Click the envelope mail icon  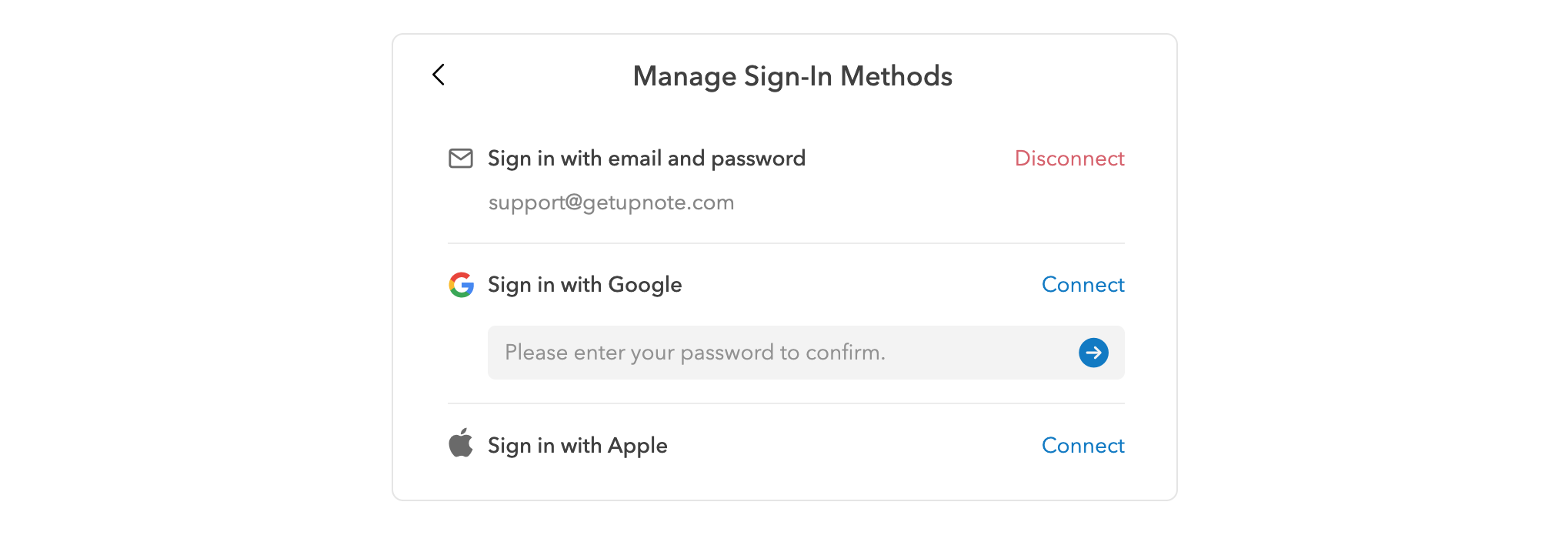coord(461,159)
